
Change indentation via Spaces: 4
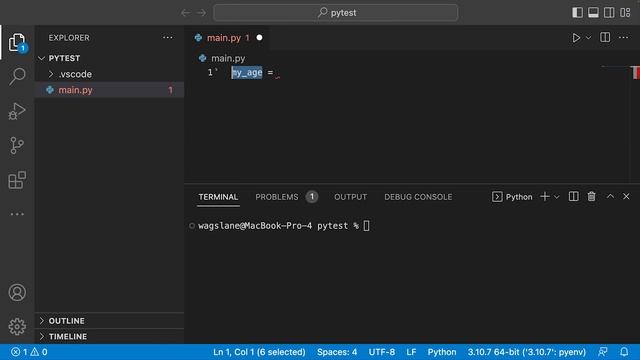click(337, 352)
